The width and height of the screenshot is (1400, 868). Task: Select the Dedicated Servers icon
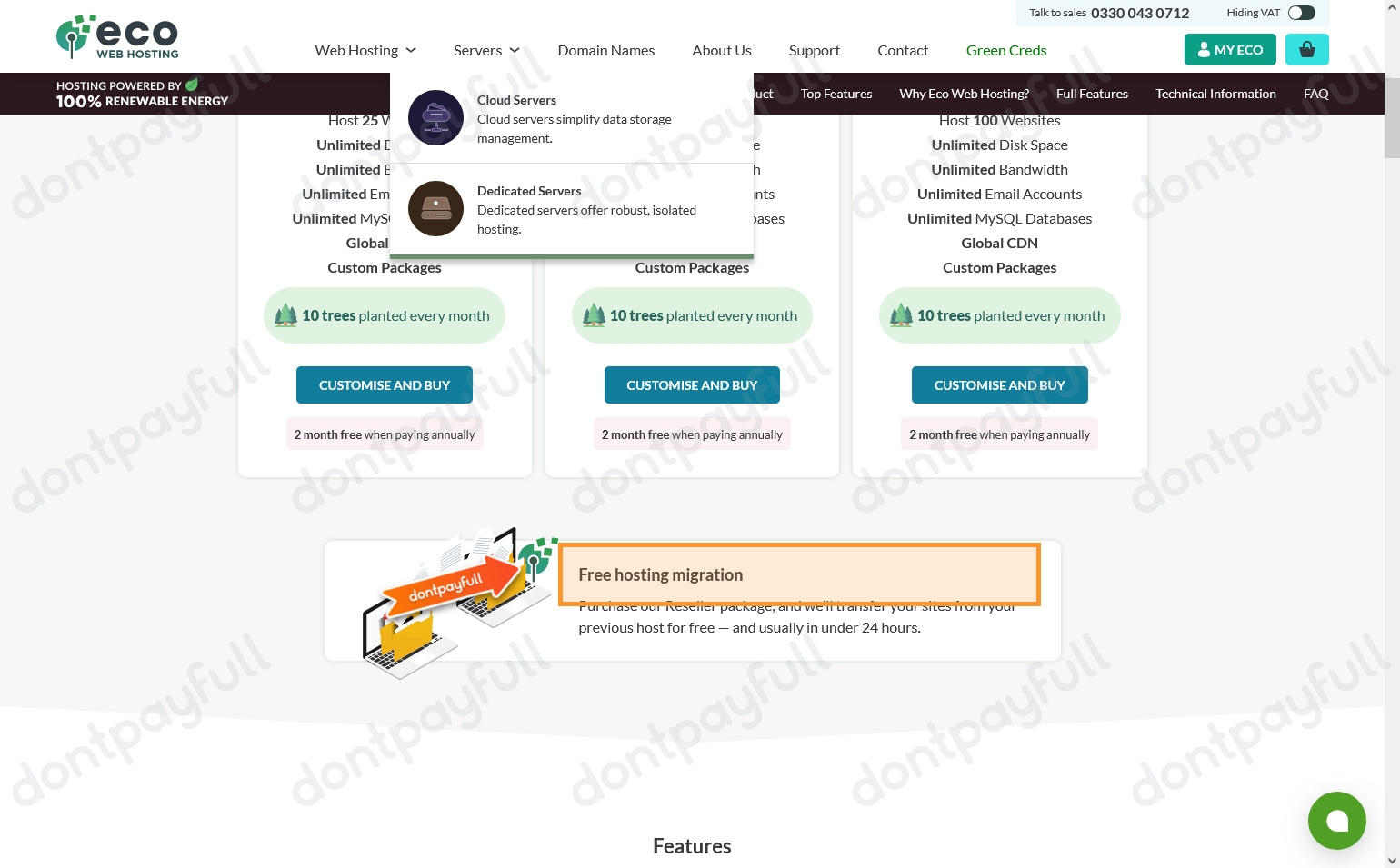coord(436,209)
